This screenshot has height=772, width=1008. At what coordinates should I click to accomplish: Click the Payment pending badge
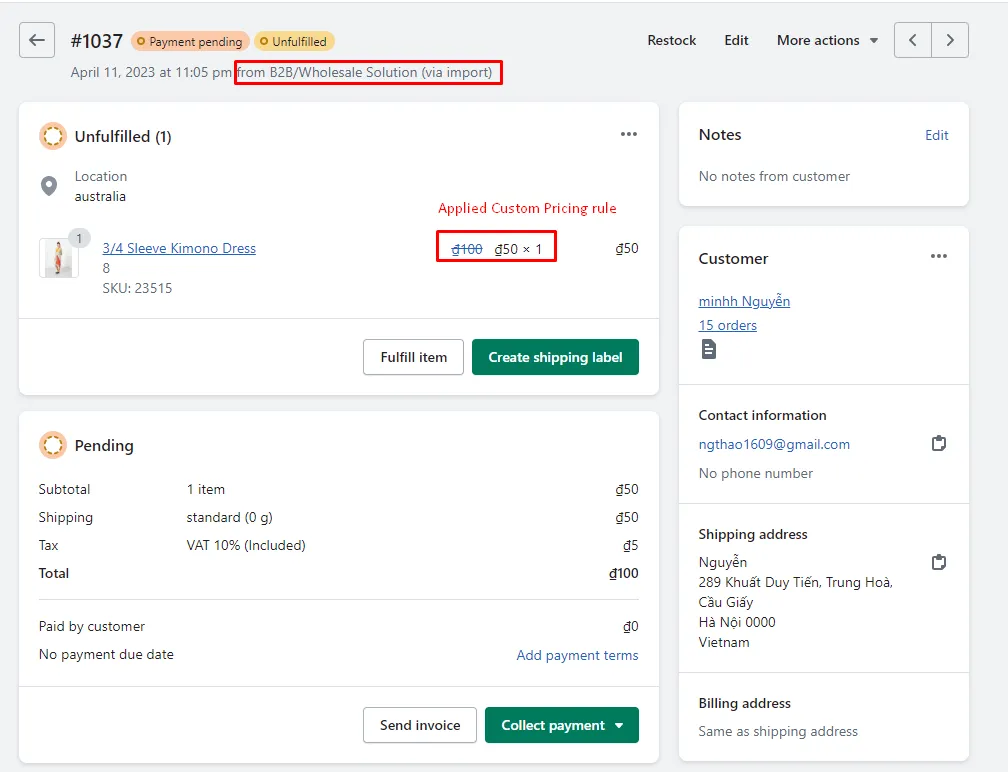coord(190,41)
